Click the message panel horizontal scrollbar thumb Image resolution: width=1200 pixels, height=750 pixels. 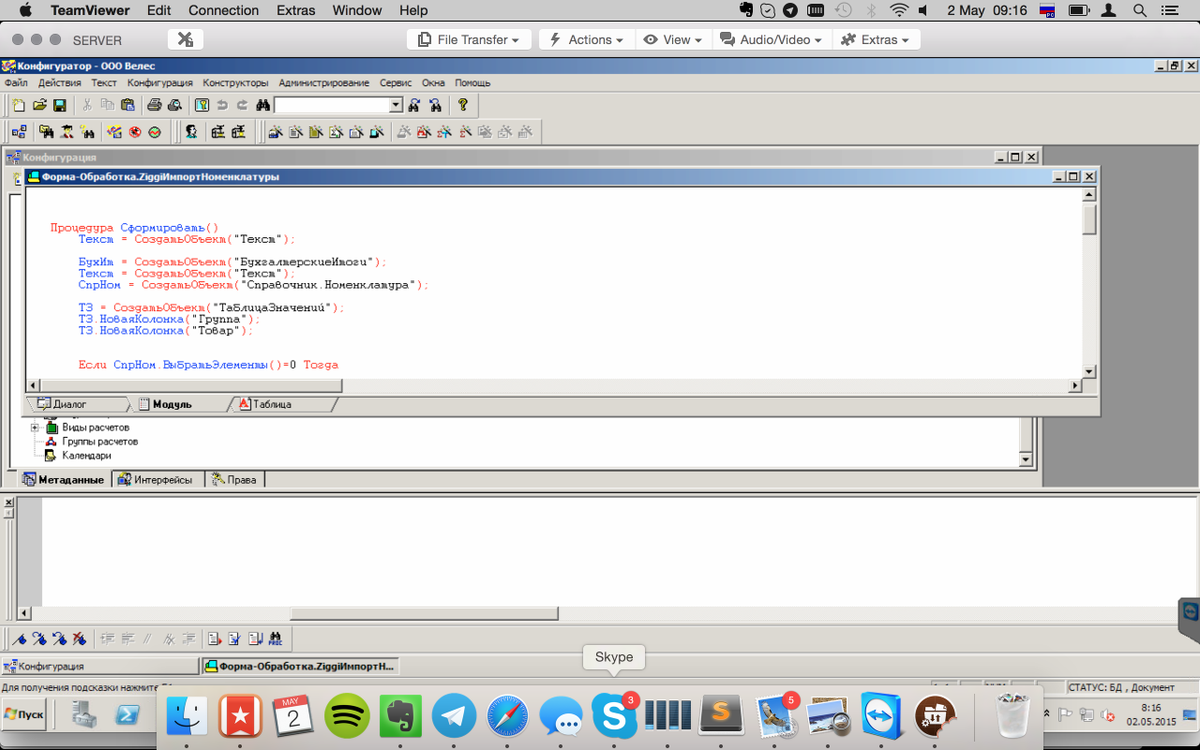tap(425, 613)
